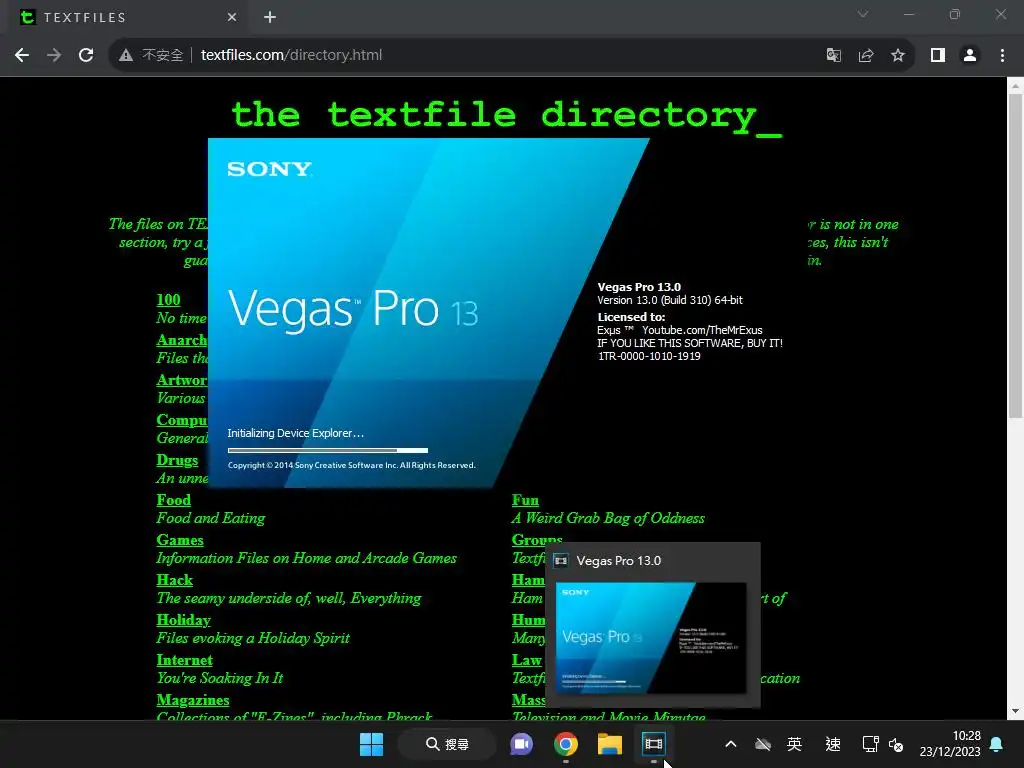Open a new browser tab
This screenshot has height=768, width=1024.
[x=270, y=17]
